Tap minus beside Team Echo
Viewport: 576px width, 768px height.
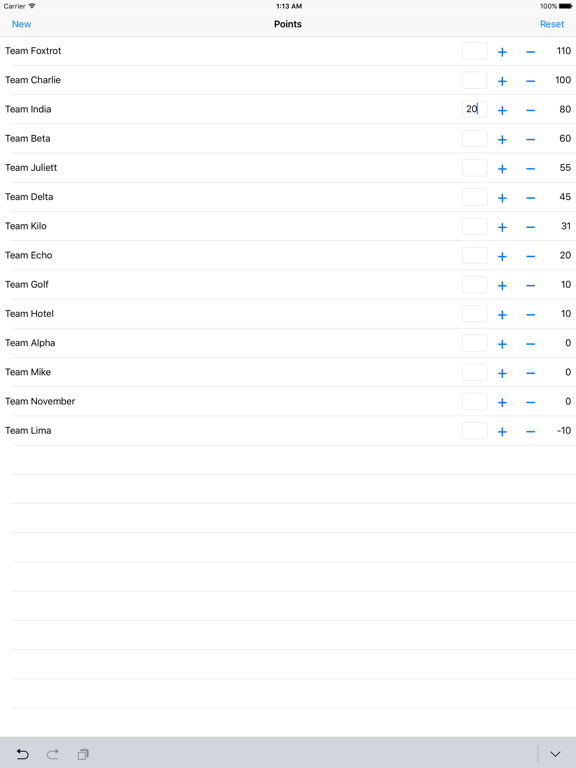point(530,257)
